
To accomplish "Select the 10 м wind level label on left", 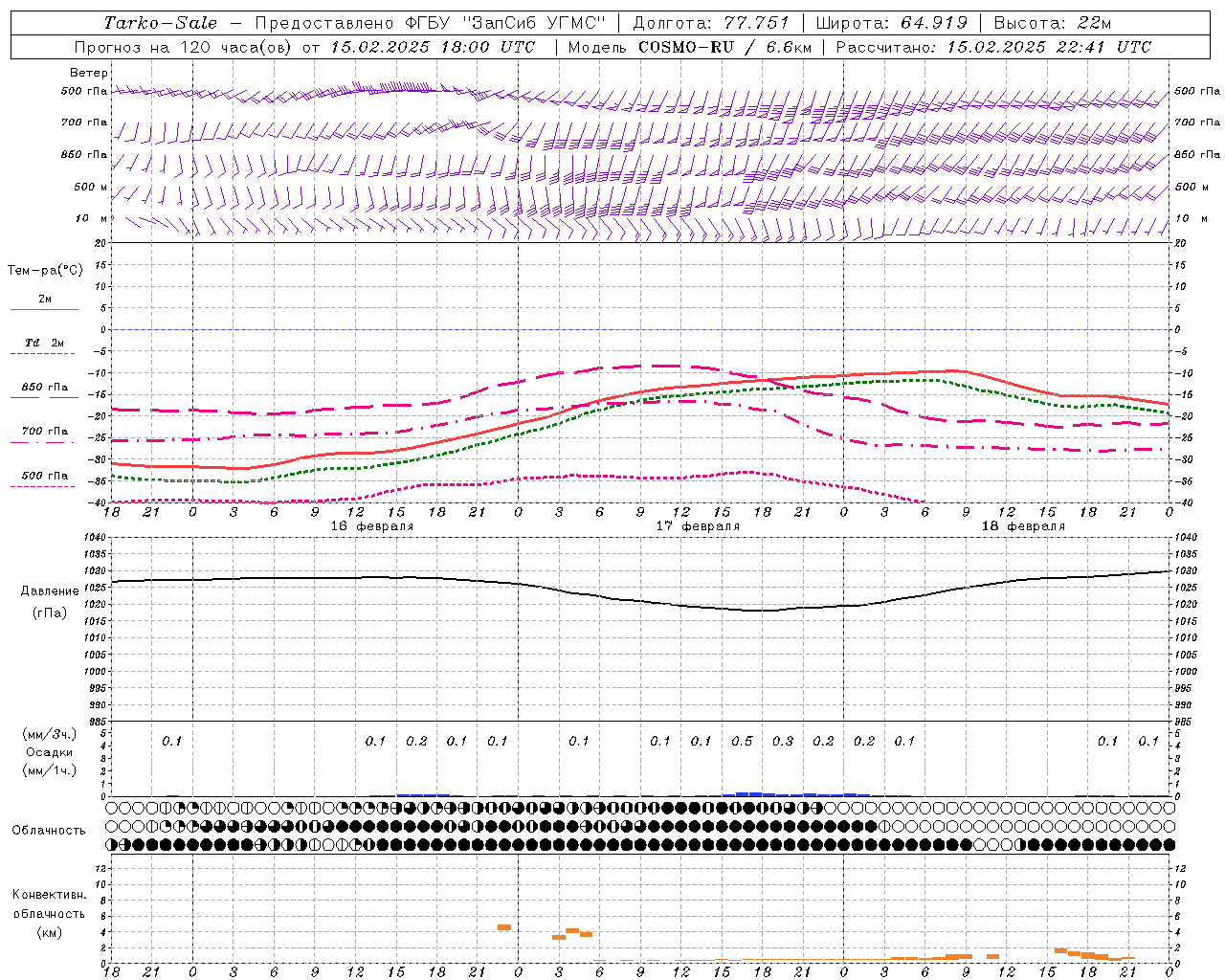I will coord(91,218).
